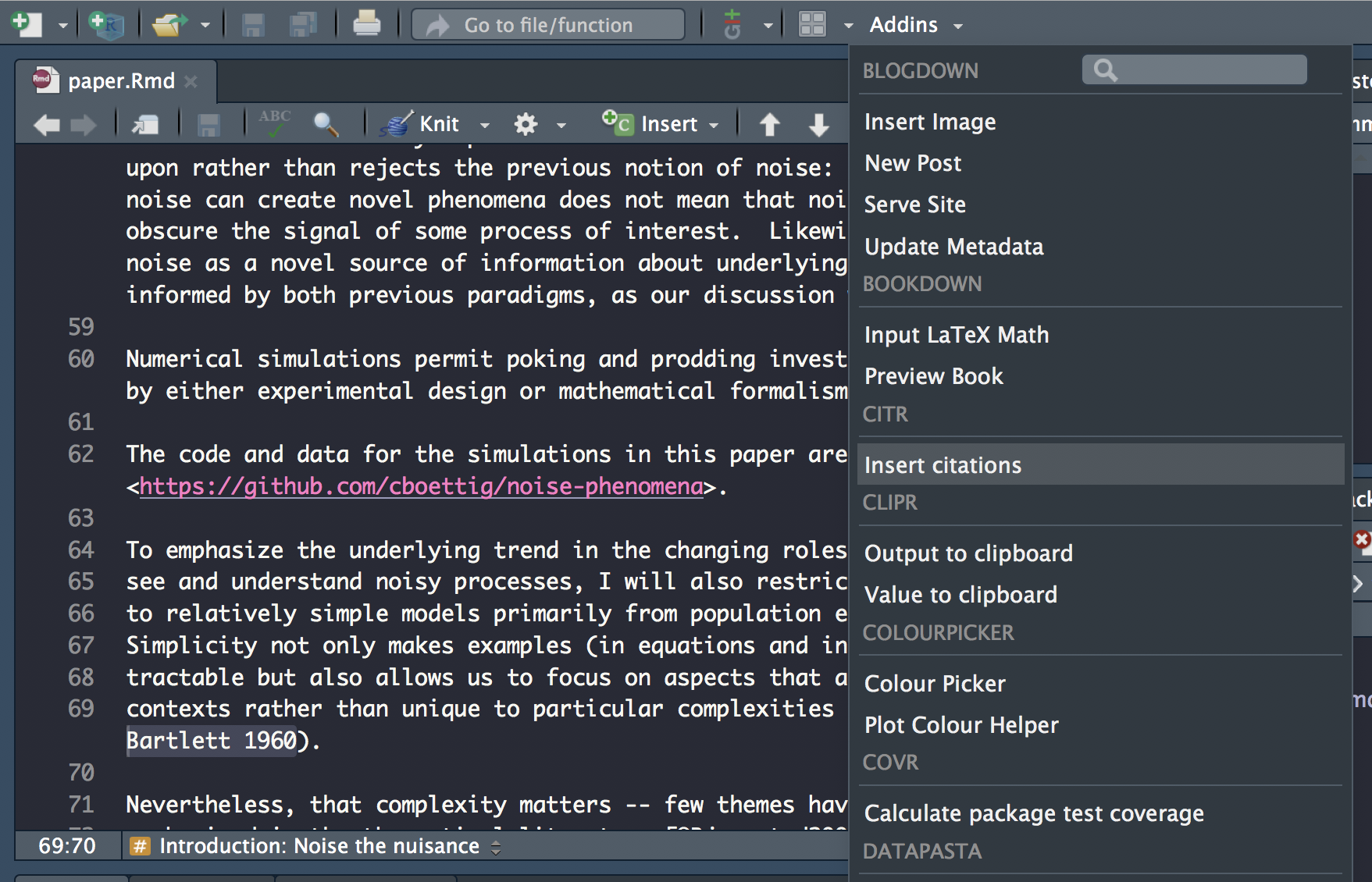The image size is (1372, 882).
Task: Click the Open File folder icon
Action: click(169, 24)
